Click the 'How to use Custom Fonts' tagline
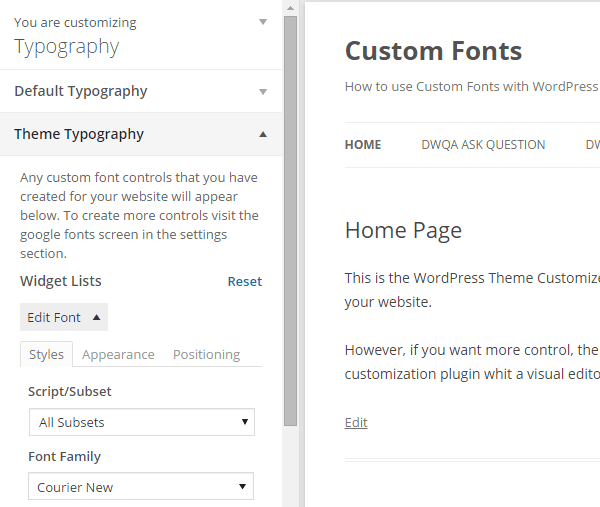Viewport: 600px width, 507px height. point(471,86)
